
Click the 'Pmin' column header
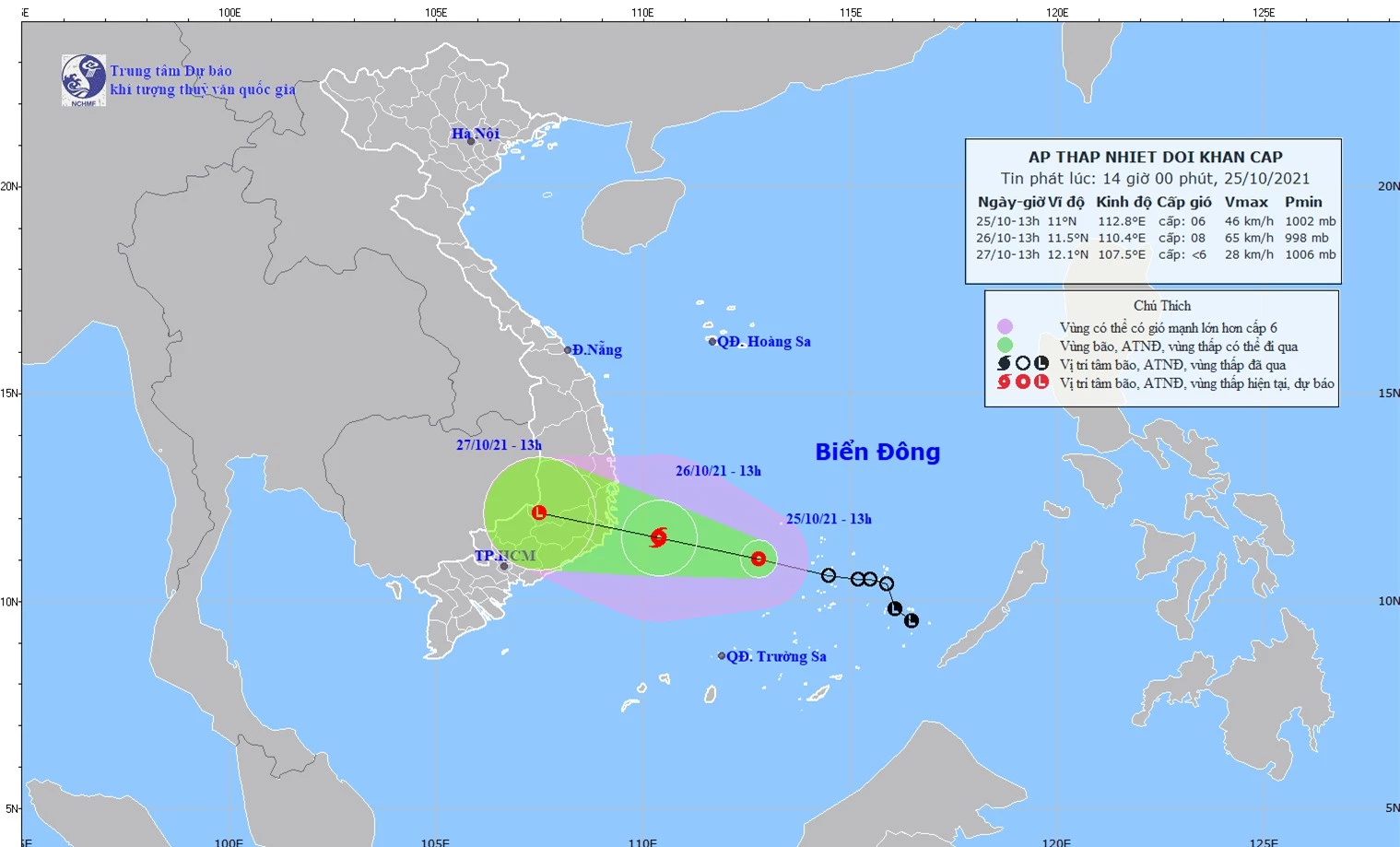pyautogui.click(x=1303, y=202)
